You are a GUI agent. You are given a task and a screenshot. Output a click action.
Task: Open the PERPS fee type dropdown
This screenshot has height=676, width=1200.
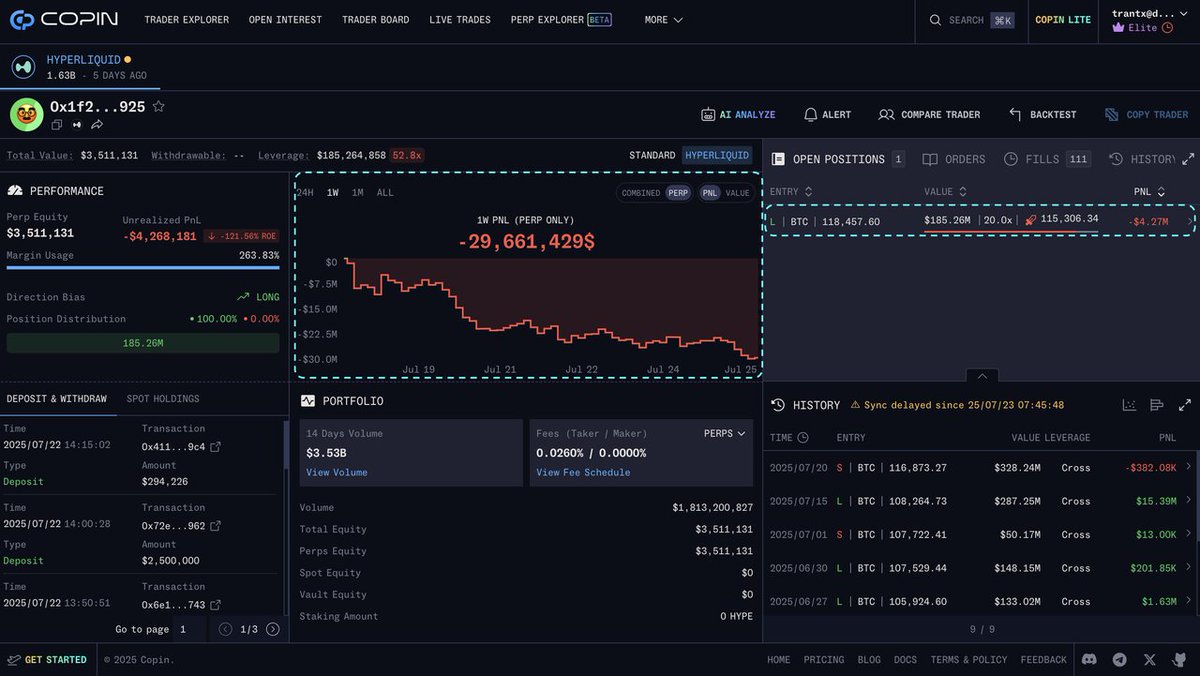pyautogui.click(x=725, y=434)
